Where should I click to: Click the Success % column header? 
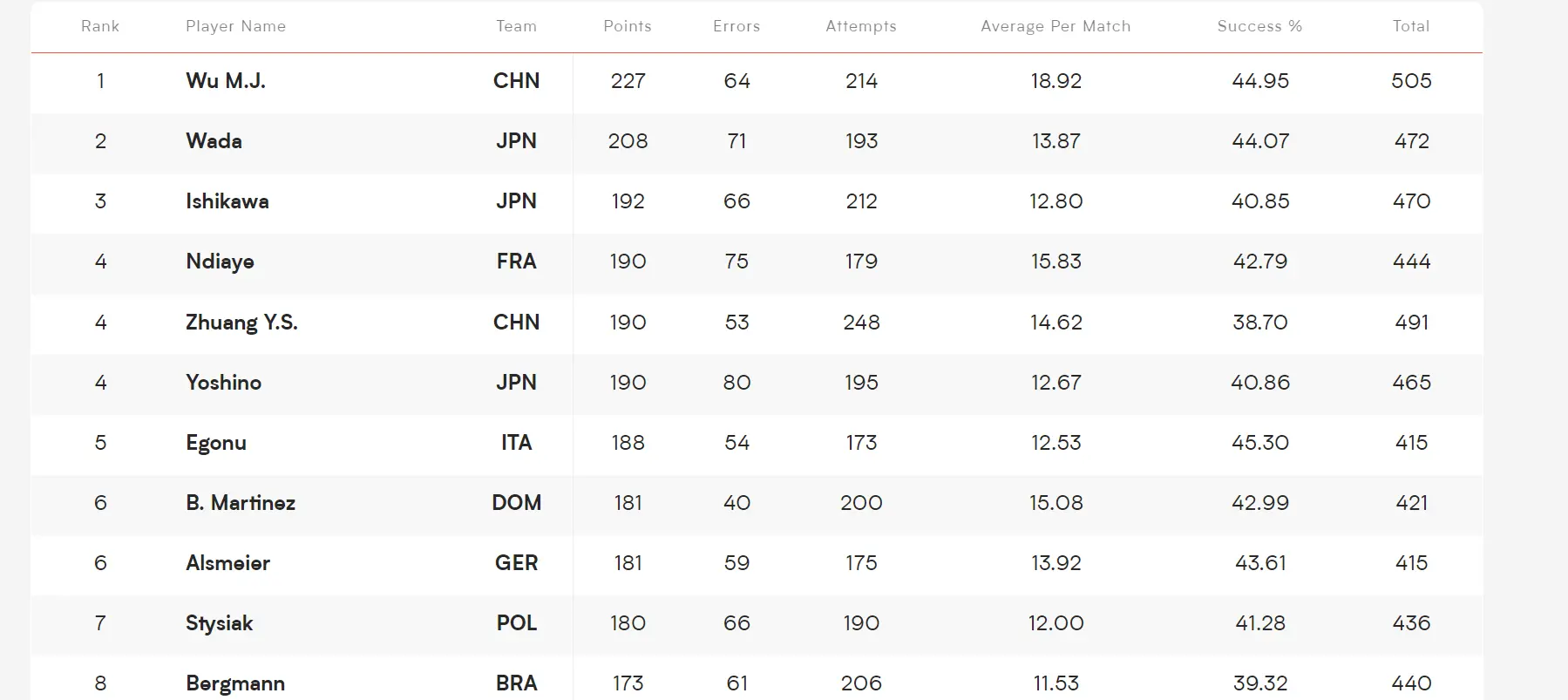1259,26
